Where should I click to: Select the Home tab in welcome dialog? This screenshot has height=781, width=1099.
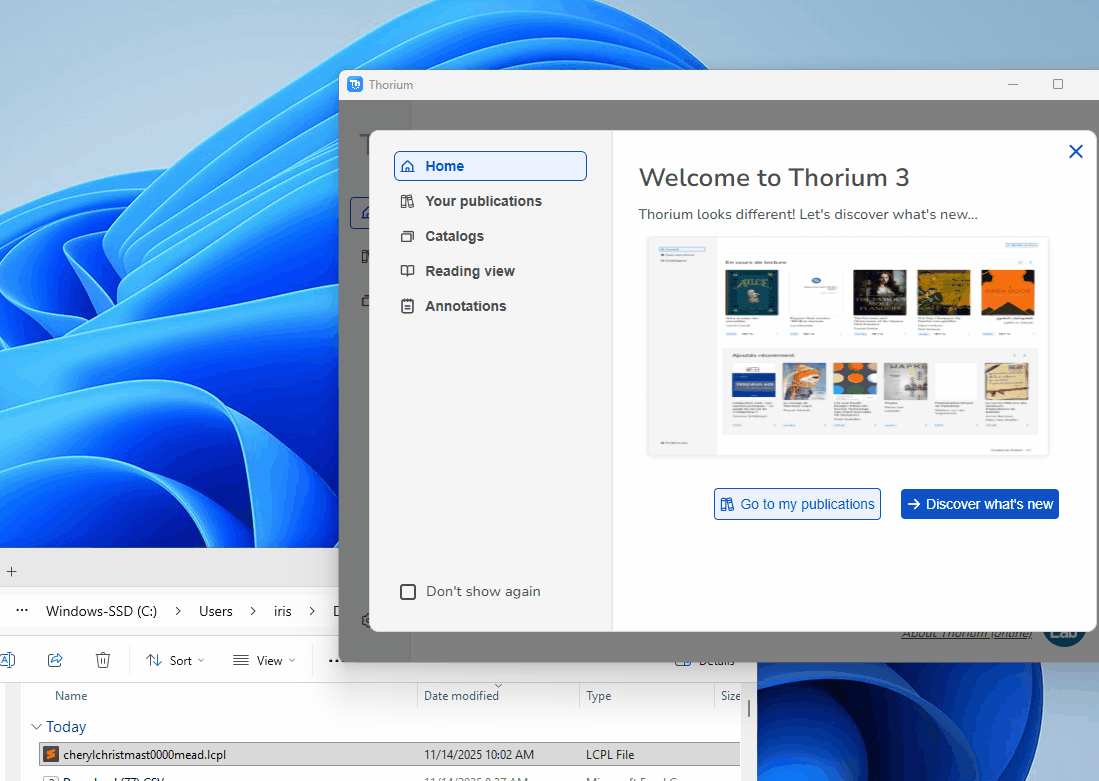(x=490, y=166)
